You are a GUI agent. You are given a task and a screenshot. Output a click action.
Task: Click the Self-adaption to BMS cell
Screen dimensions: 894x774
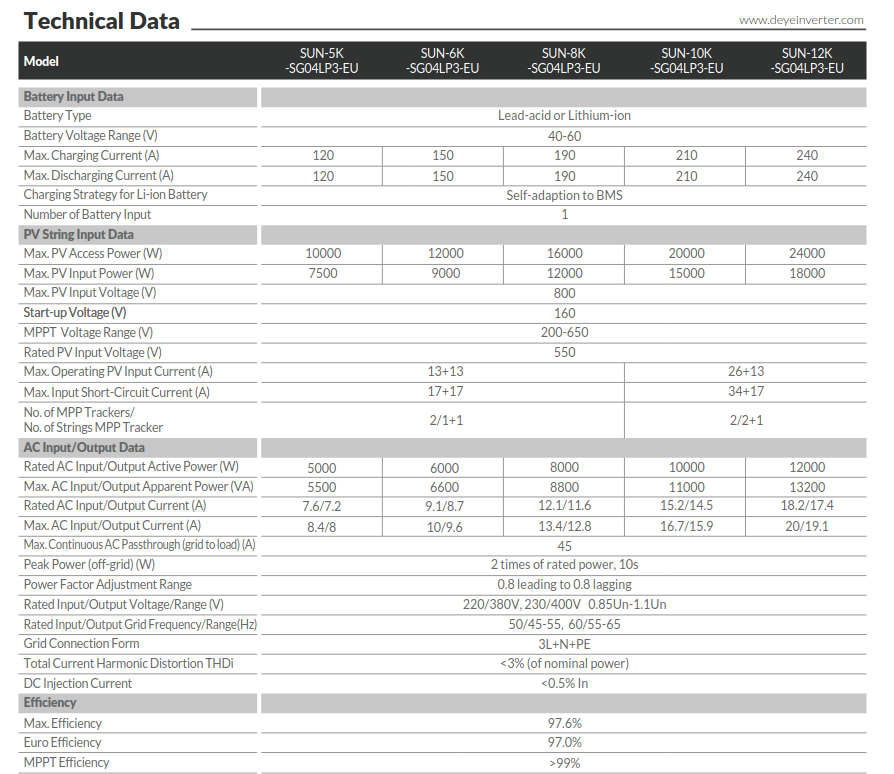pyautogui.click(x=564, y=195)
